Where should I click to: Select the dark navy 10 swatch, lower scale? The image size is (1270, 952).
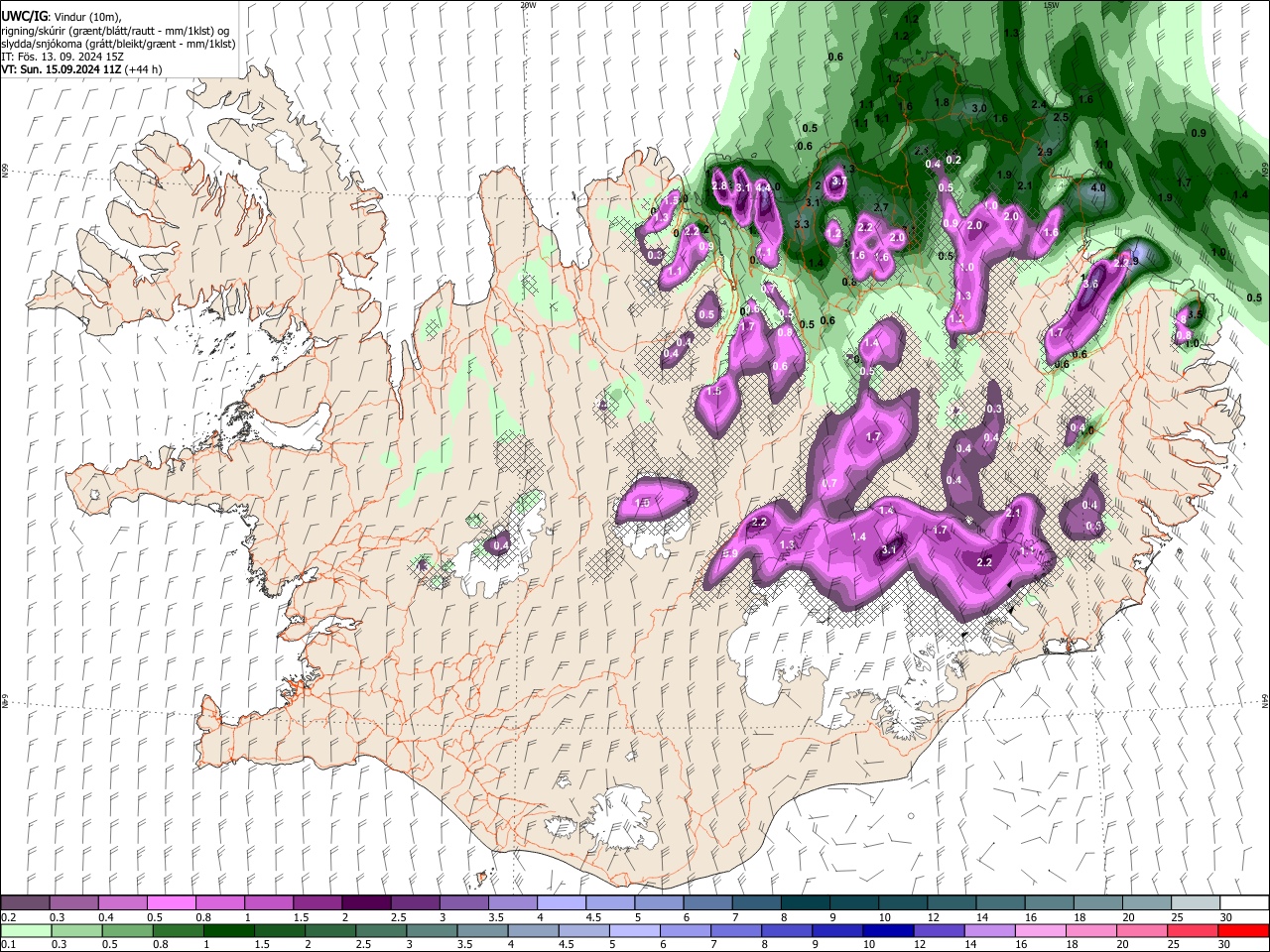(887, 930)
